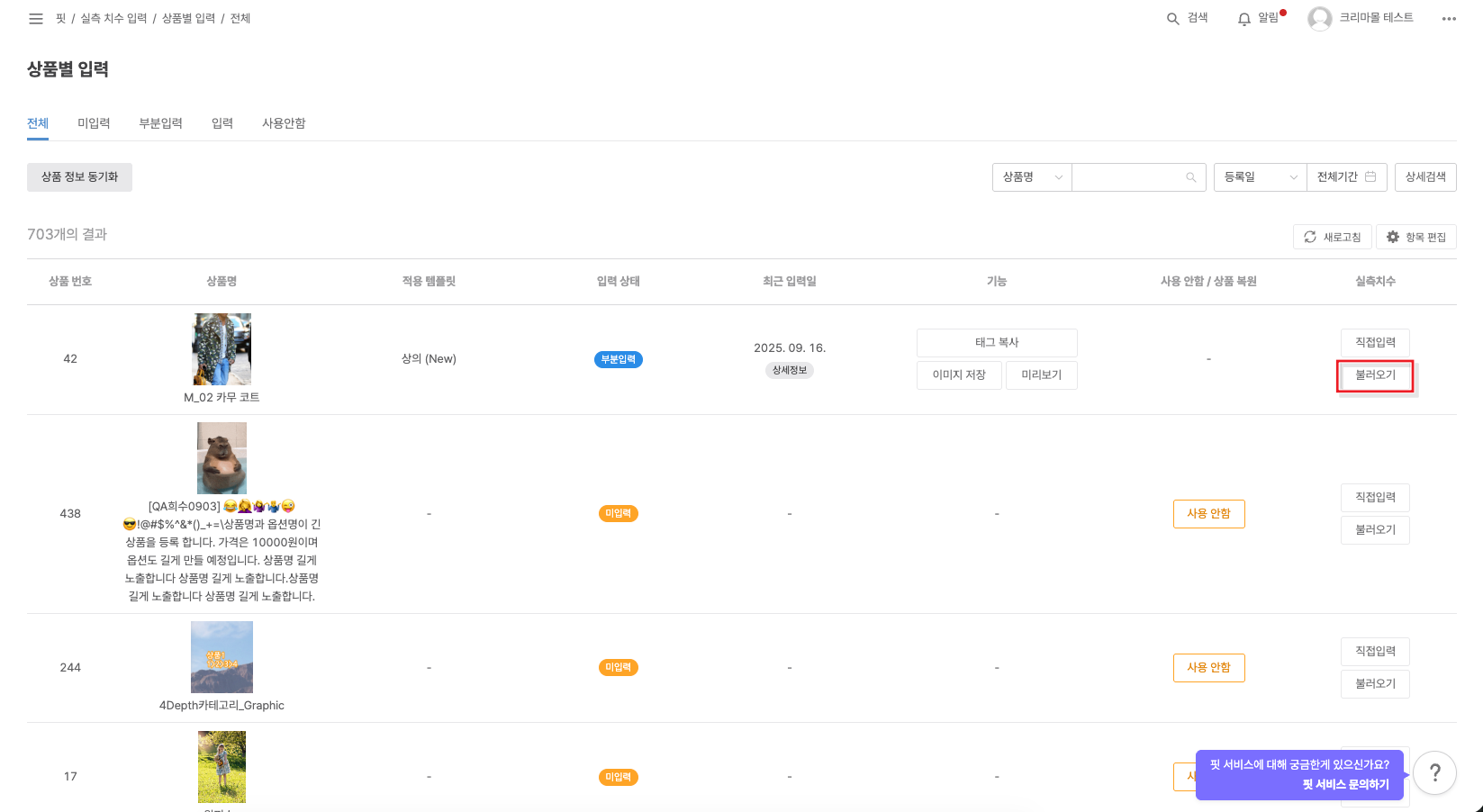Click the magnifier icon in the search field
Viewport: 1483px width, 812px height.
(1193, 177)
